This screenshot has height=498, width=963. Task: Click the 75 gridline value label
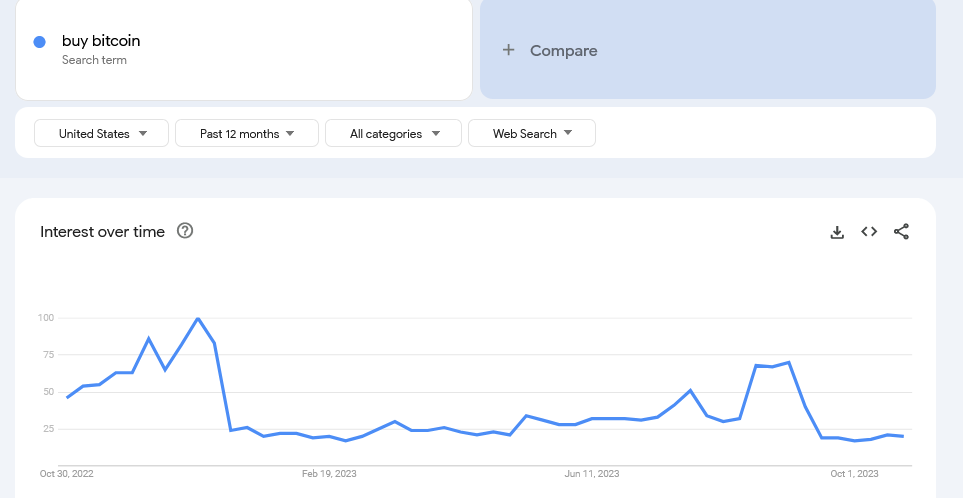tap(48, 355)
